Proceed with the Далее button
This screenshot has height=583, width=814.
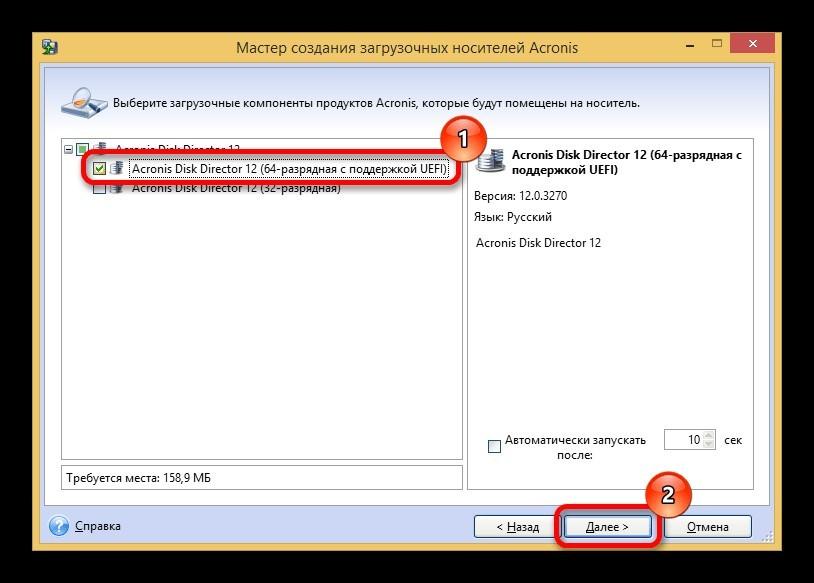pyautogui.click(x=607, y=527)
